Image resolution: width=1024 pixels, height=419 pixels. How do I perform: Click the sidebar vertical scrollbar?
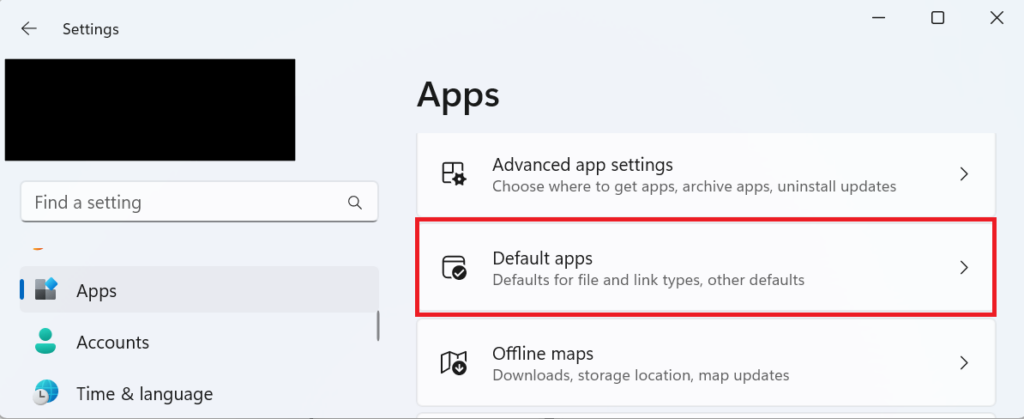click(x=377, y=325)
